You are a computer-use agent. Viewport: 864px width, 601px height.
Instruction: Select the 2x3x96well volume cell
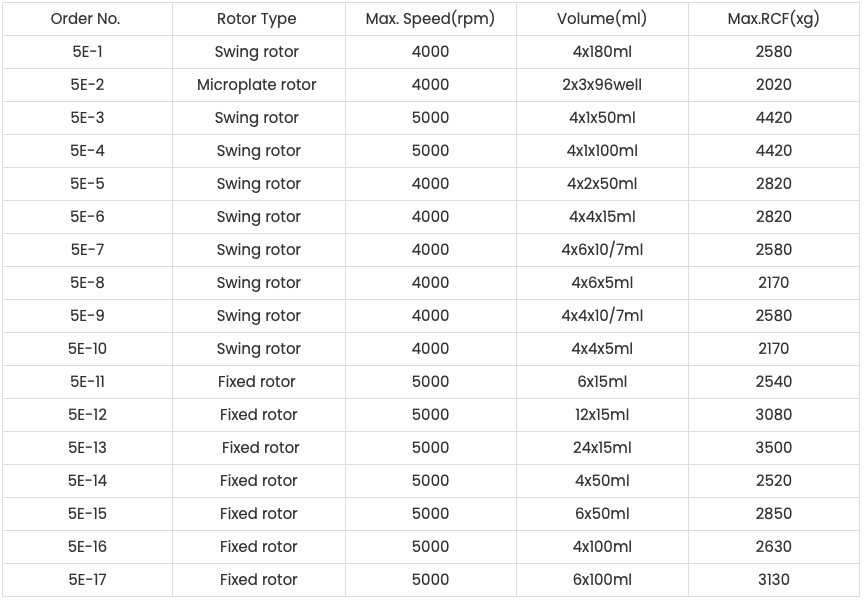click(602, 85)
